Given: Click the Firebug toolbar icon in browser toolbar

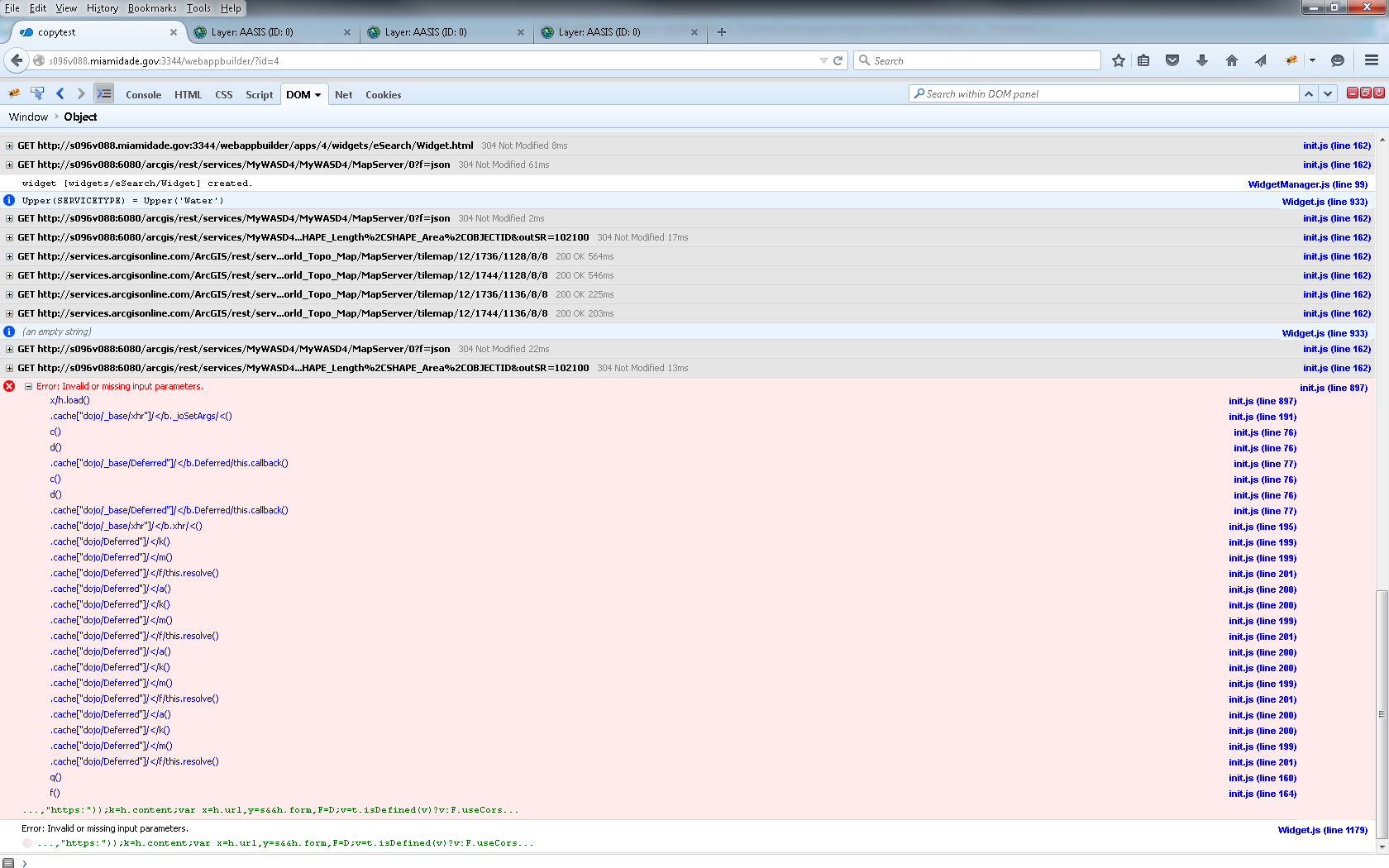Looking at the screenshot, I should click(x=1291, y=60).
